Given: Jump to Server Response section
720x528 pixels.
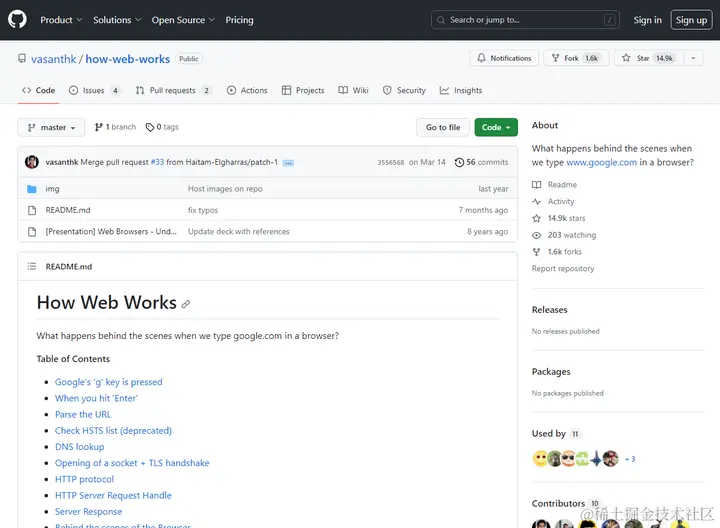Looking at the screenshot, I should click(x=88, y=511).
